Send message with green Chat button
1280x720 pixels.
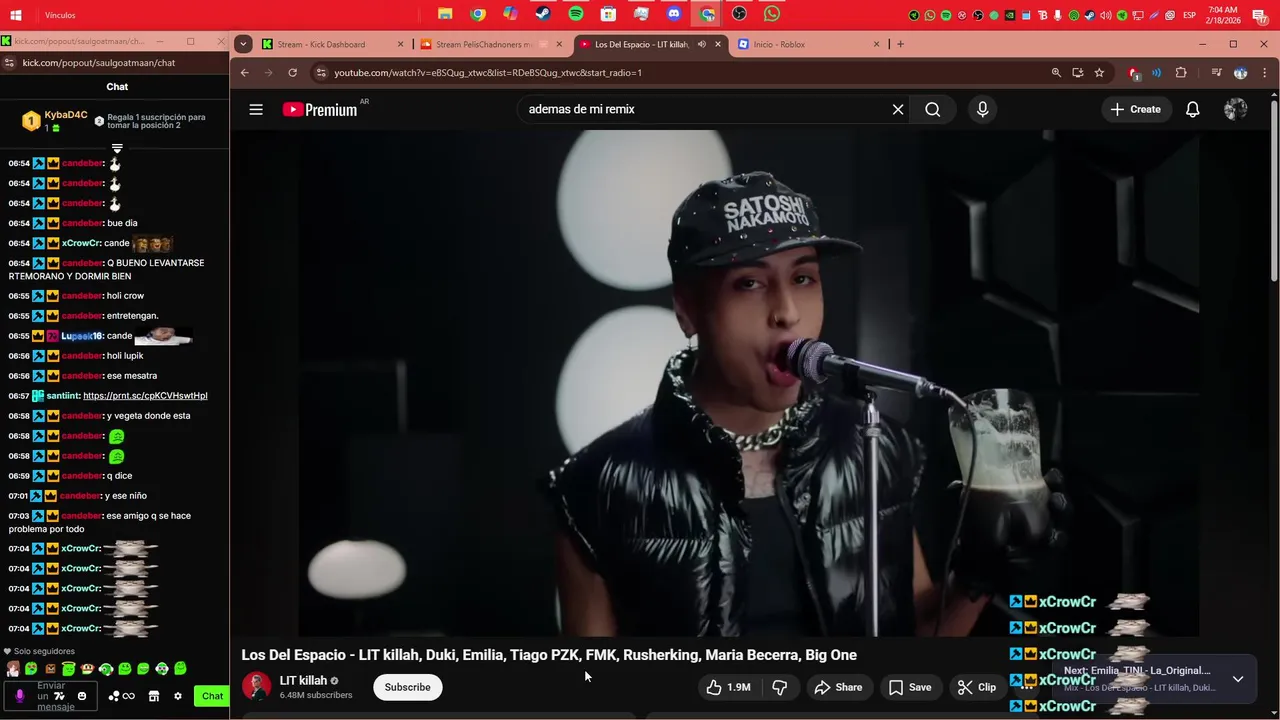coord(212,696)
